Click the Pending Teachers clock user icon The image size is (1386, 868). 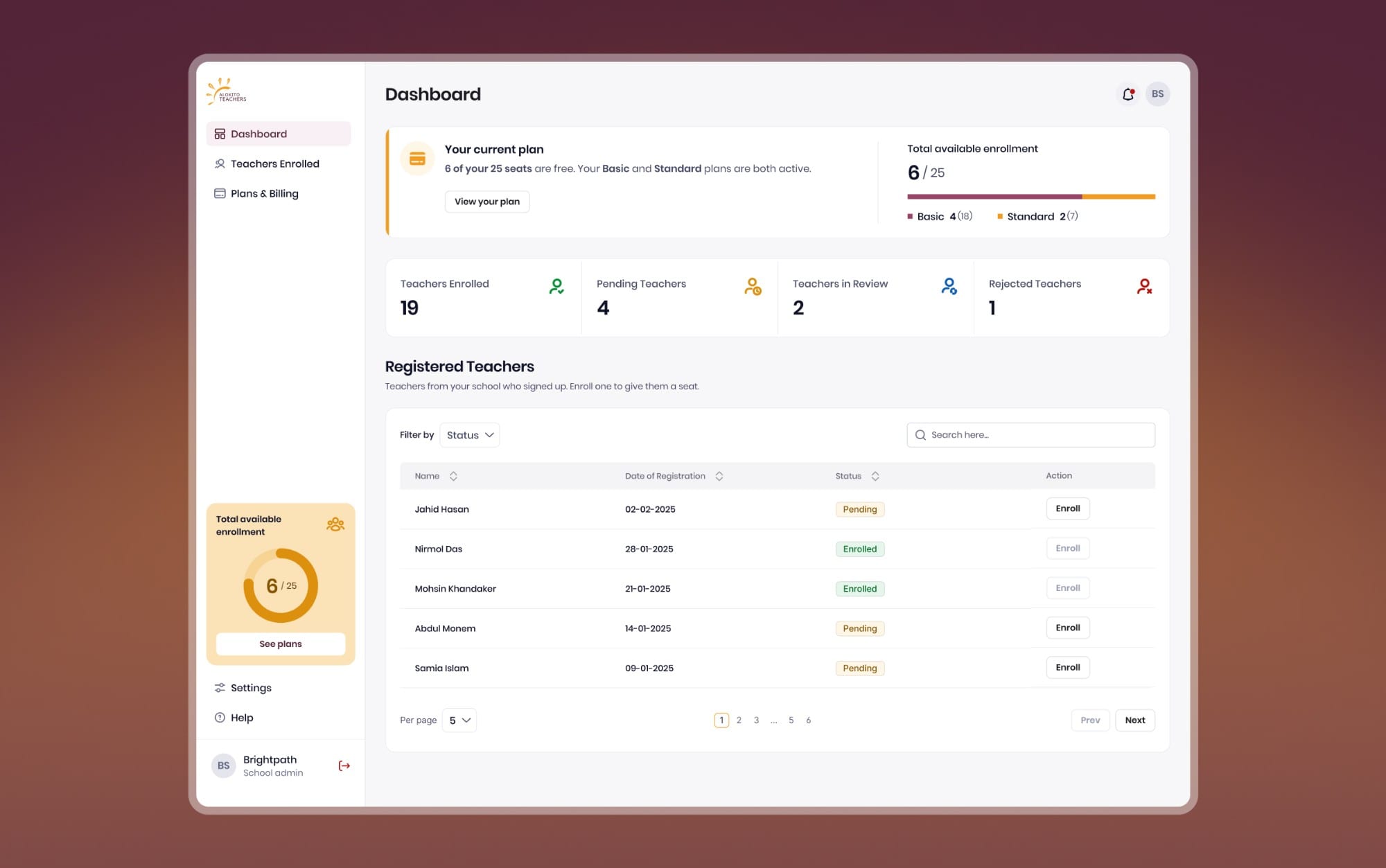[x=753, y=286]
